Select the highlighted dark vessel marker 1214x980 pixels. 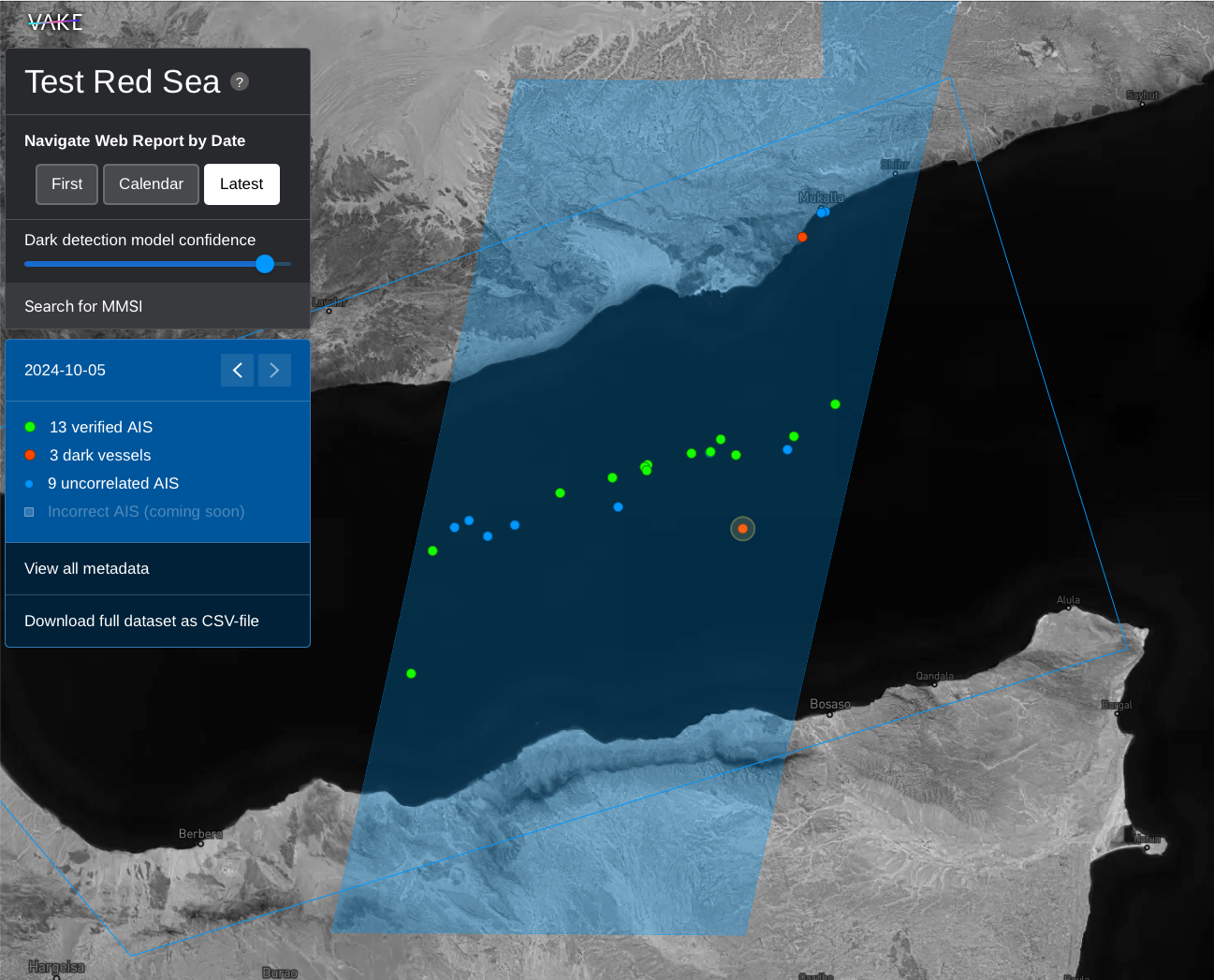pyautogui.click(x=742, y=529)
